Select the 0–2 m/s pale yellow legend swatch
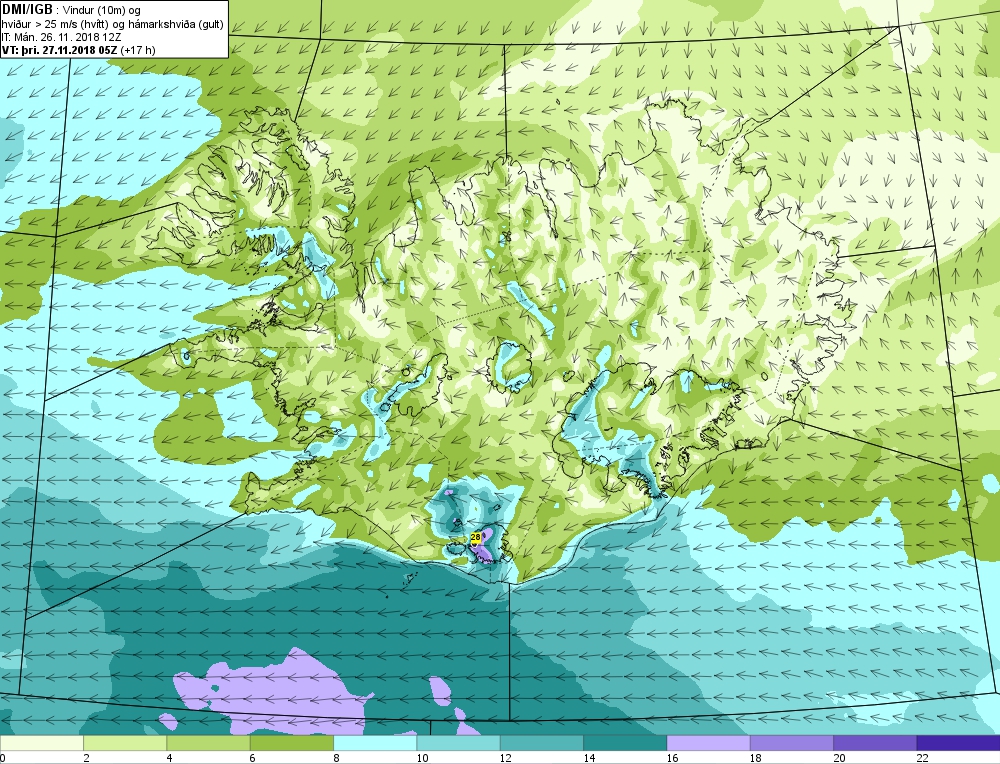Screen dimensions: 1000x764 click(x=41, y=743)
